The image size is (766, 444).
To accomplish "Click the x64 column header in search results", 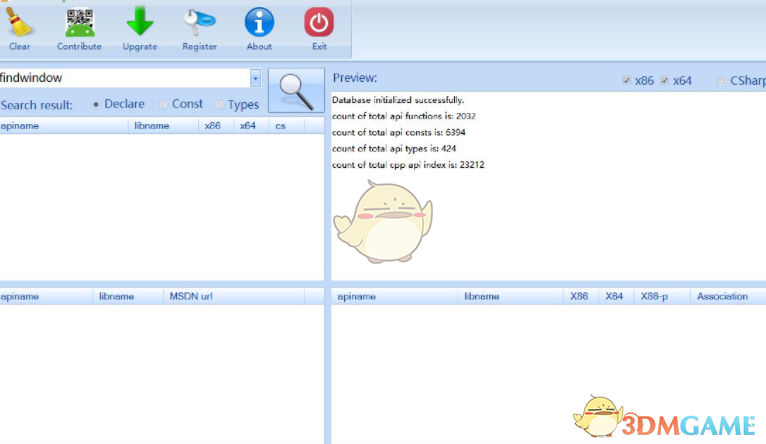I will coord(252,126).
